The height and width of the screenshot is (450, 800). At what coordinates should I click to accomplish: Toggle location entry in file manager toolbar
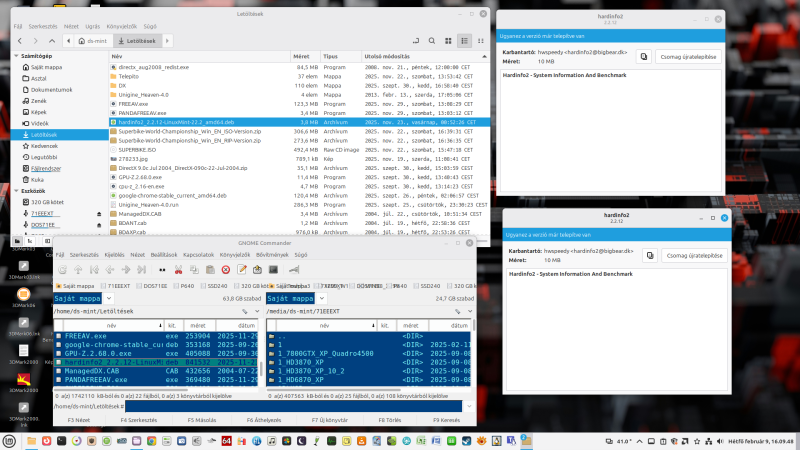[x=416, y=41]
